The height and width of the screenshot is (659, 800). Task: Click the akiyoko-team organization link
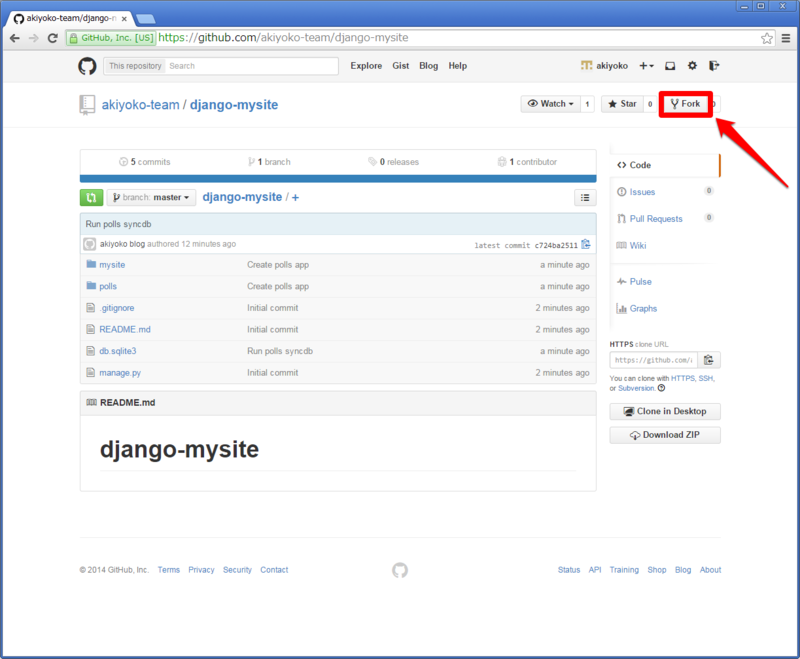[x=140, y=105]
